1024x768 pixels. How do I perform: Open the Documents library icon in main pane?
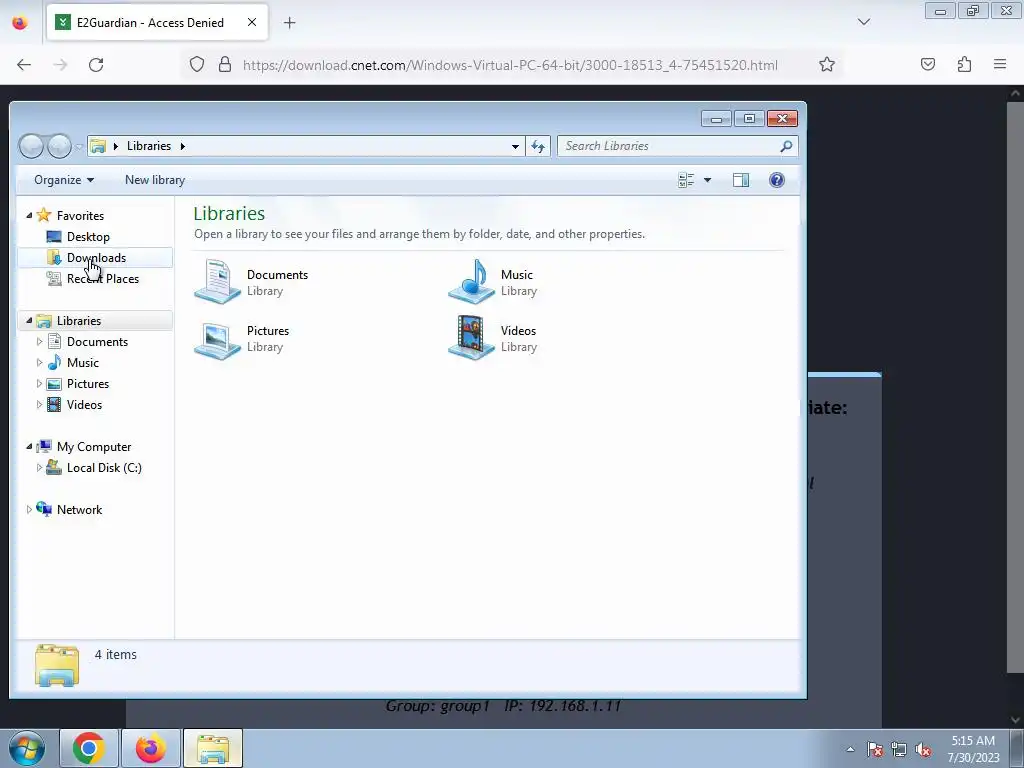[x=217, y=282]
